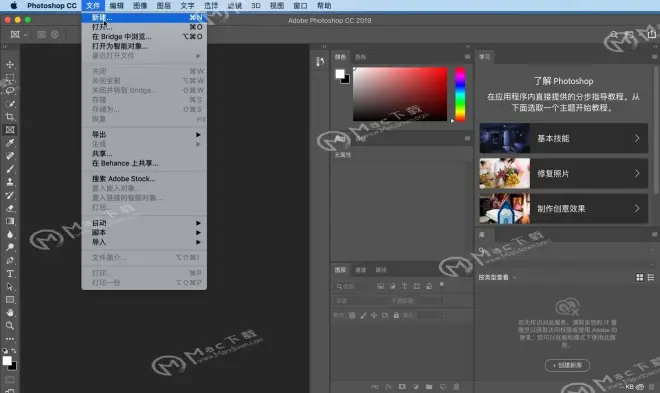660x393 pixels.
Task: Select the Path Selection tool
Action: click(10, 287)
